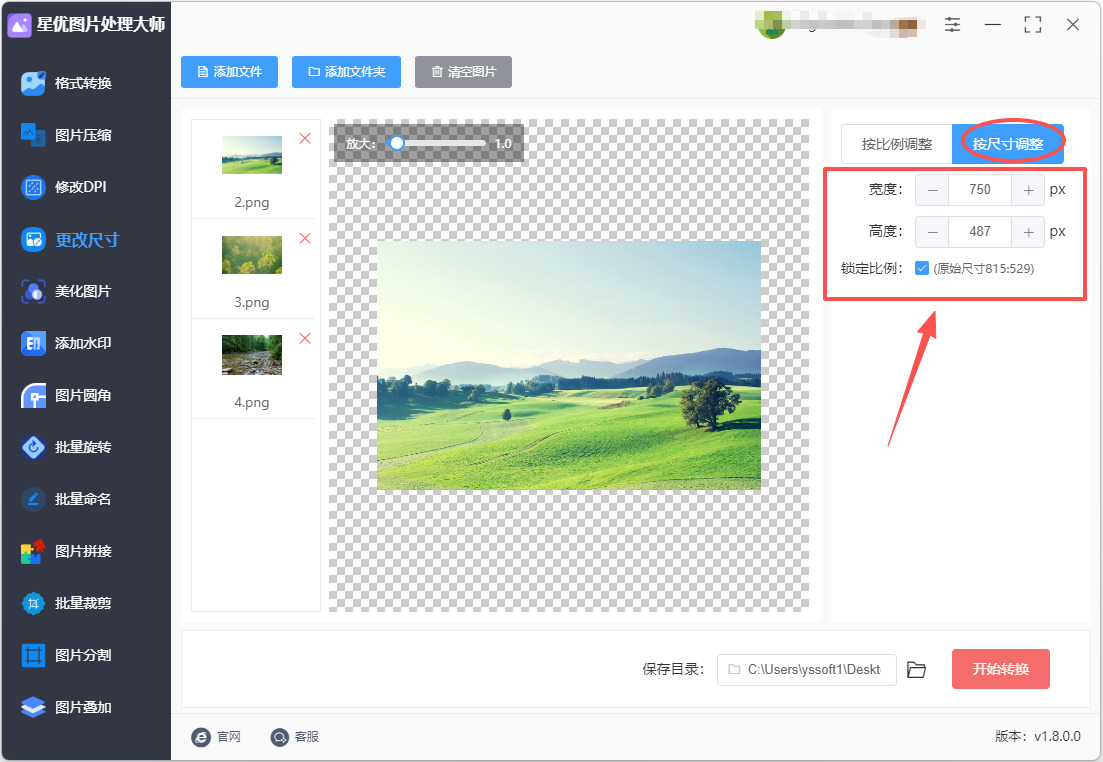The image size is (1103, 762).
Task: Open the 修改DPI tool
Action: [65, 187]
